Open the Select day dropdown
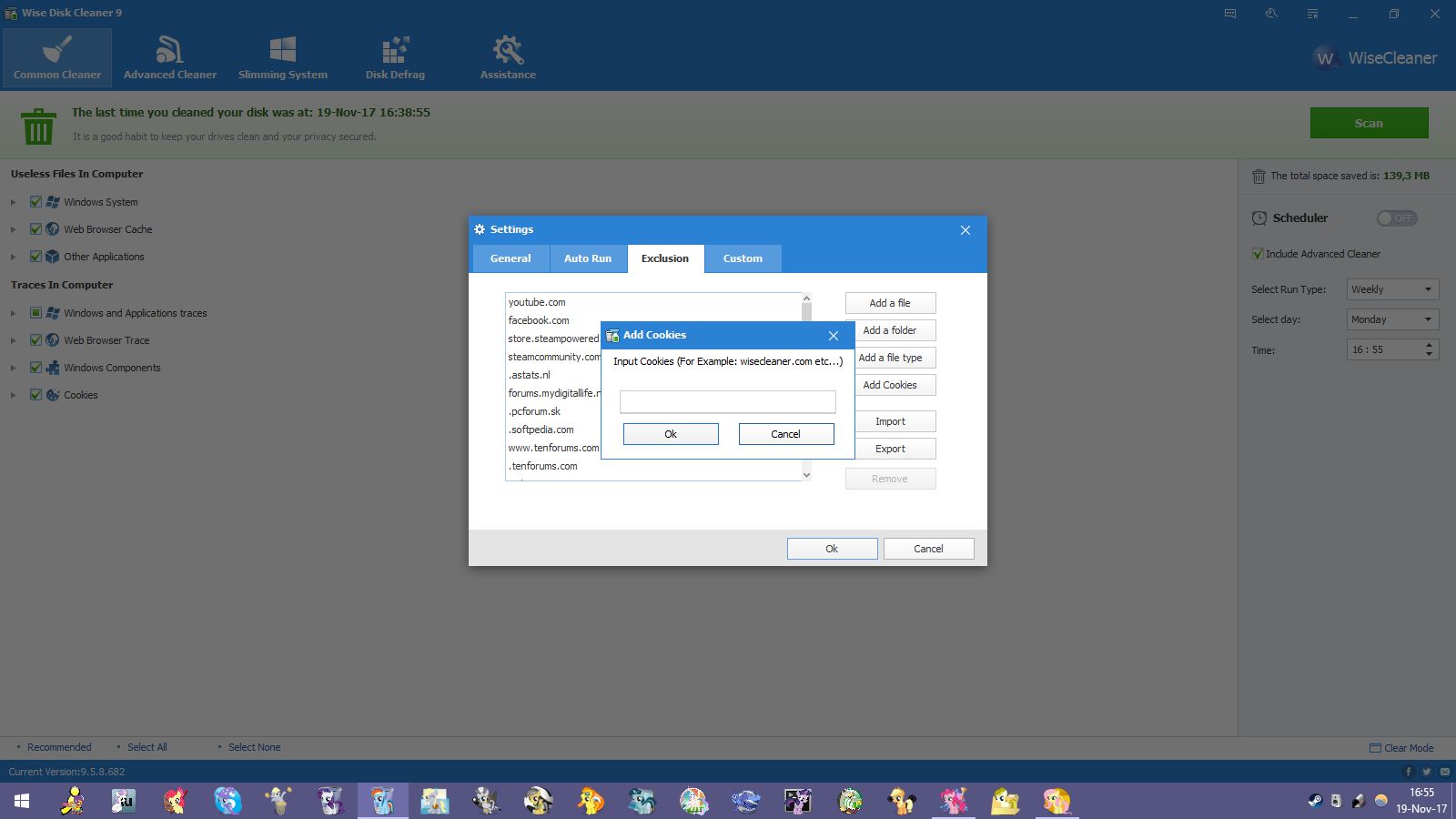1456x819 pixels. pos(1392,319)
